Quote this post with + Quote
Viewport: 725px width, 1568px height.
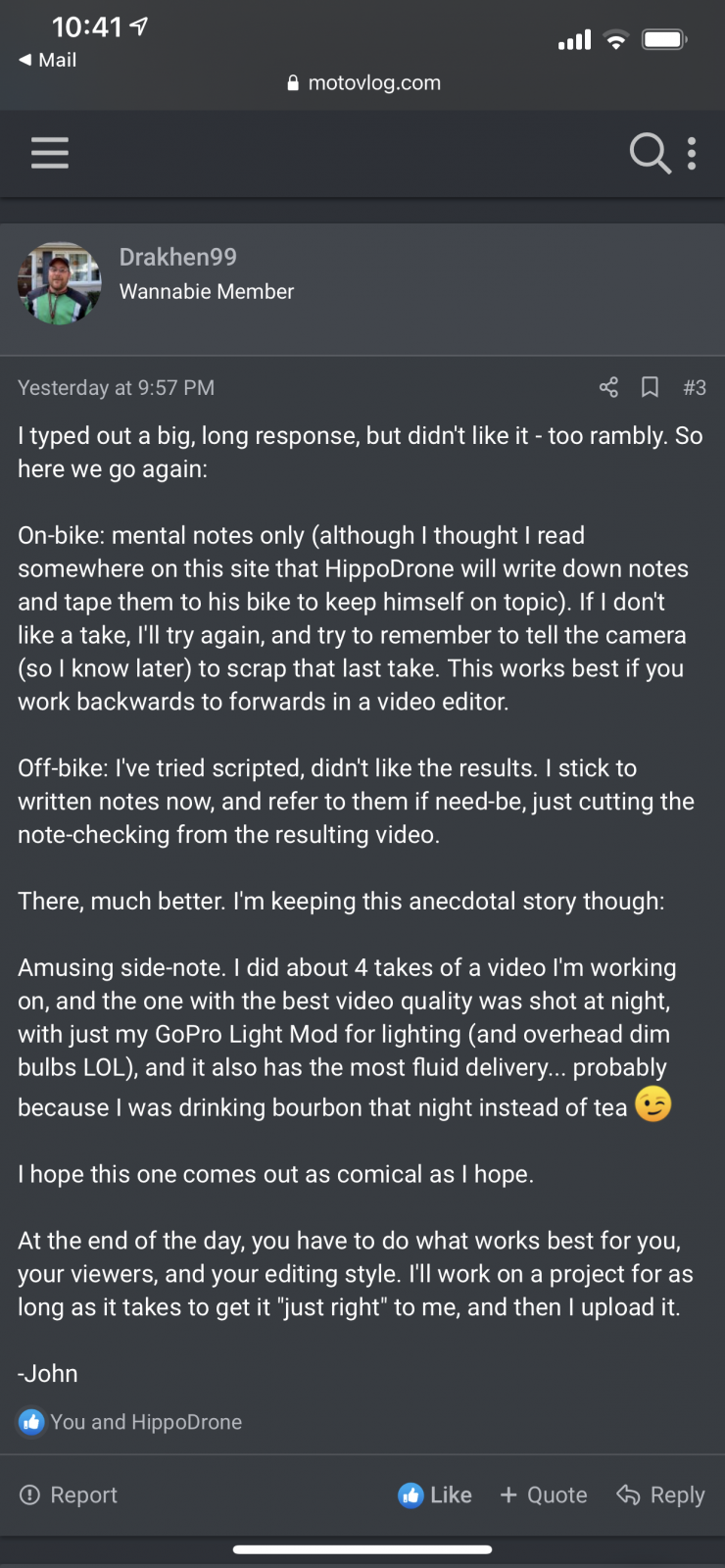(x=544, y=1494)
